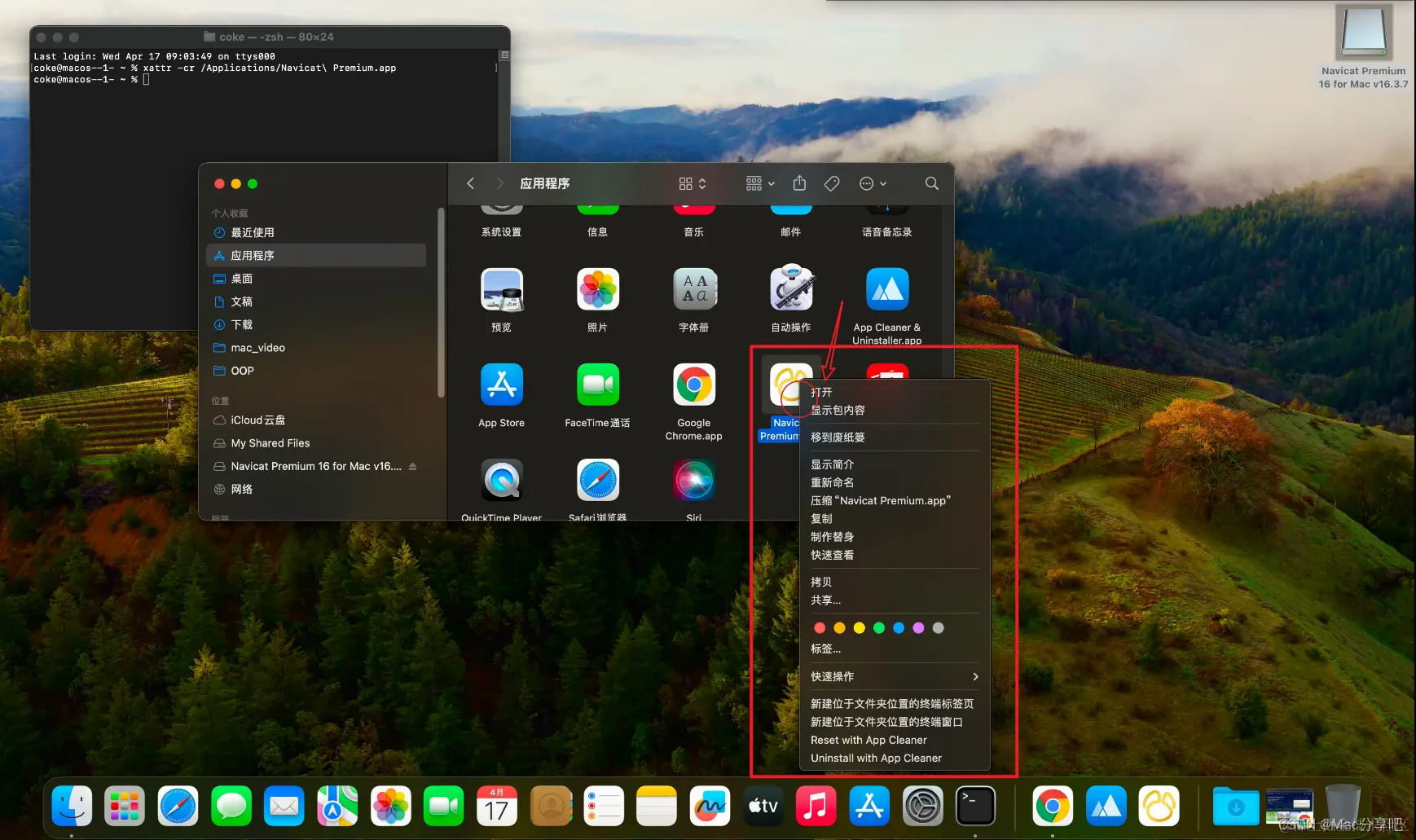This screenshot has width=1416, height=840.
Task: Open Apple TV from the Dock
Action: pyautogui.click(x=763, y=807)
